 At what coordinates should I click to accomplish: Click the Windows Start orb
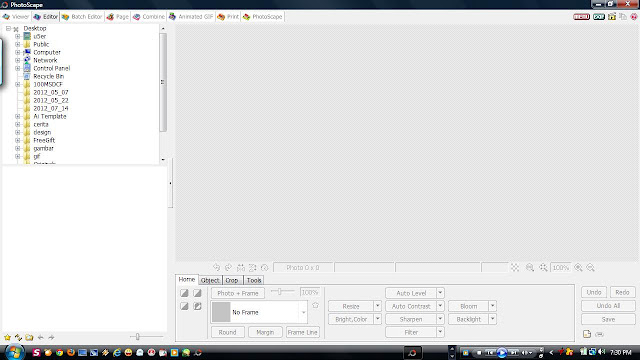tap(14, 352)
